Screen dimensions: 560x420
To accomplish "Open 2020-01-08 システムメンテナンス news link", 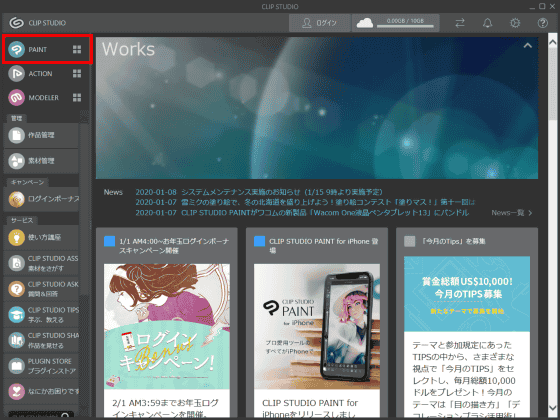I will click(259, 192).
